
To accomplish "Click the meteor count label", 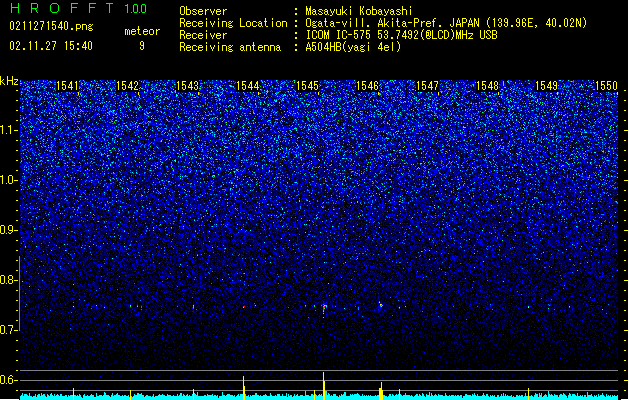I will [x=142, y=31].
